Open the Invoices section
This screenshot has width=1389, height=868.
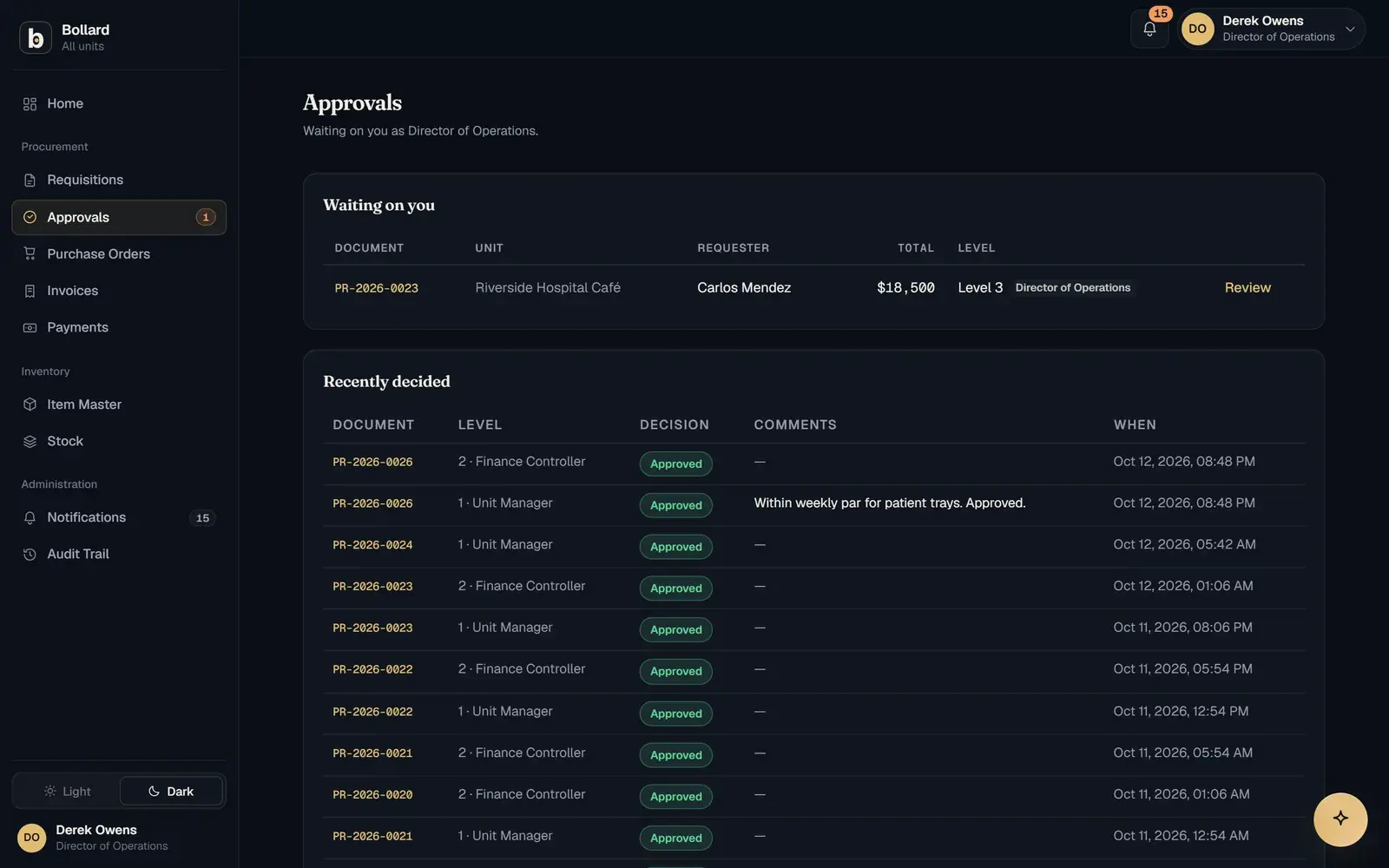119,291
